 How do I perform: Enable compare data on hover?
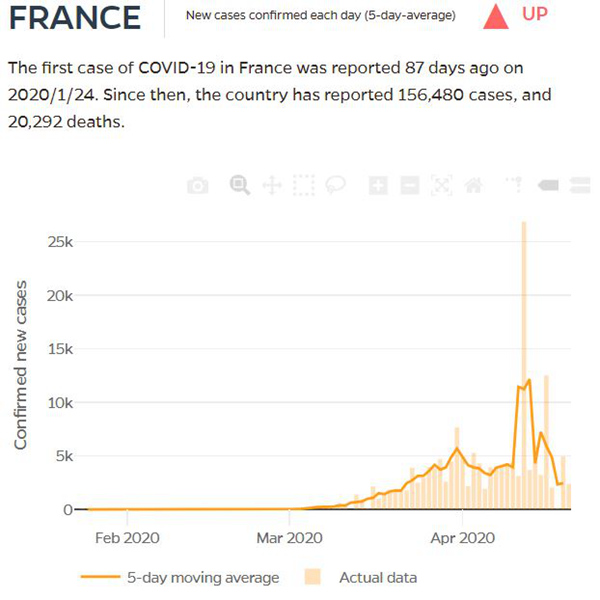click(579, 185)
